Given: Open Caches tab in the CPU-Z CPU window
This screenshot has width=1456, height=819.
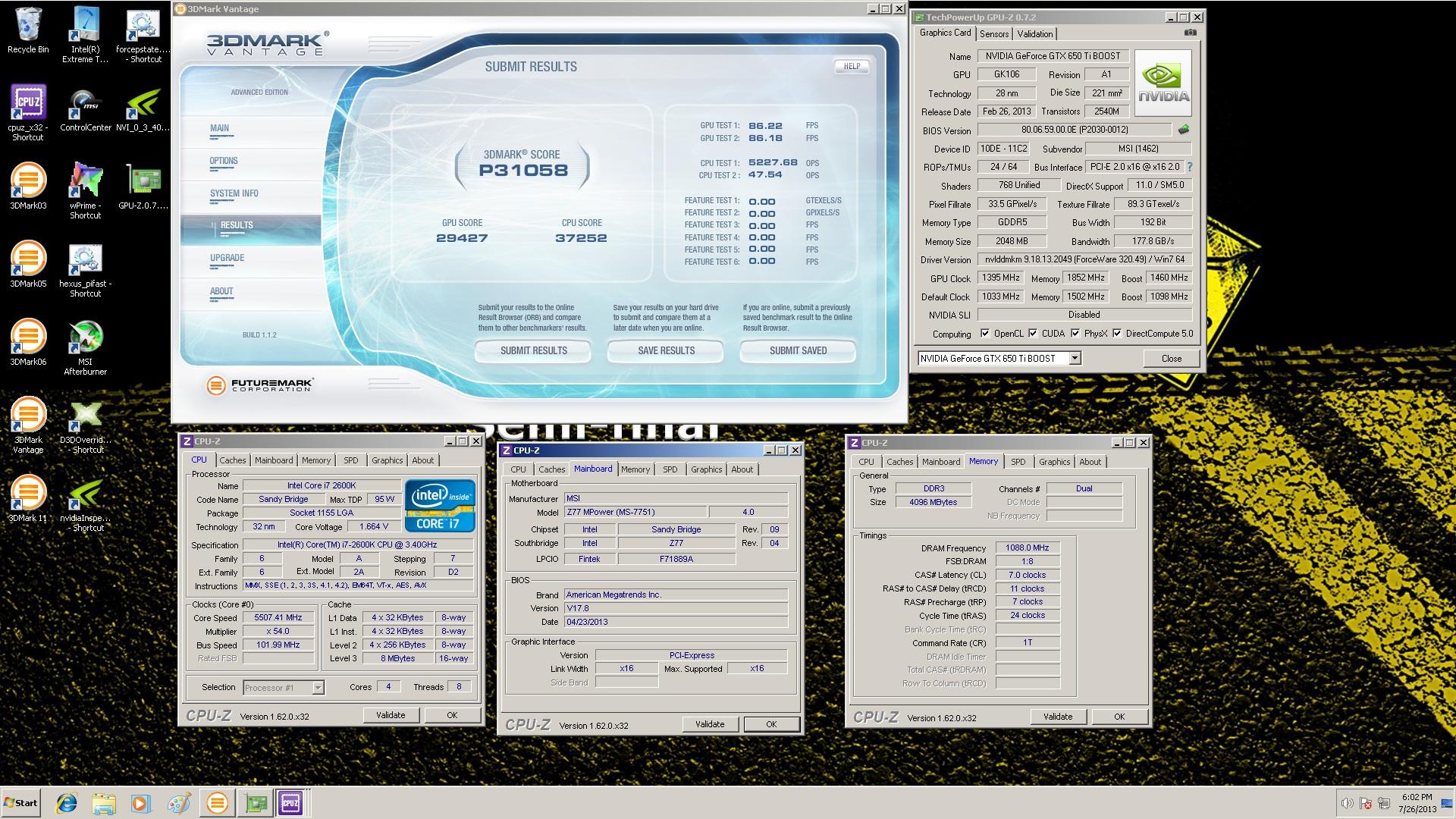Looking at the screenshot, I should click(232, 460).
